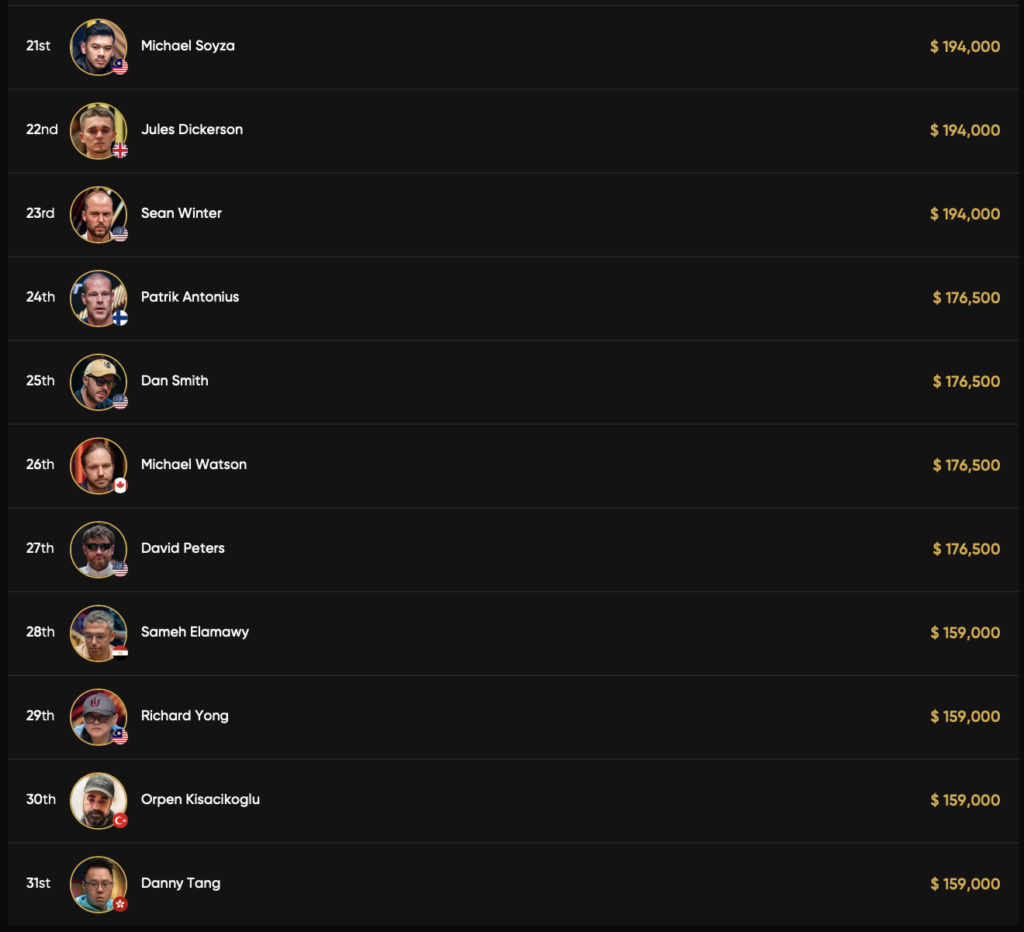This screenshot has width=1024, height=932.
Task: Click the Jules Dickerson name
Action: [192, 130]
